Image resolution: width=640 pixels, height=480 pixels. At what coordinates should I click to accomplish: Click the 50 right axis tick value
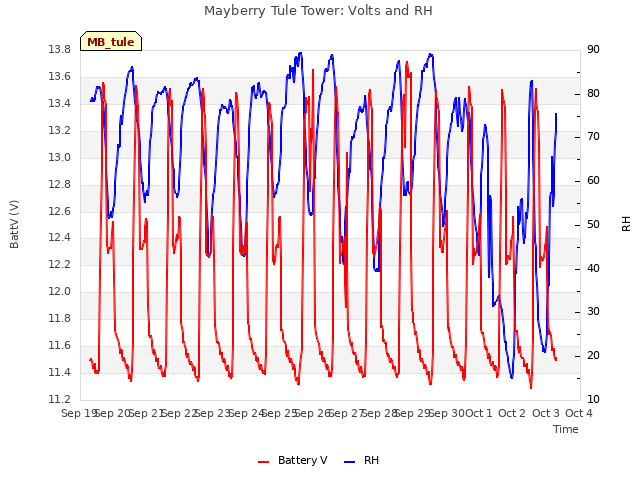(593, 224)
